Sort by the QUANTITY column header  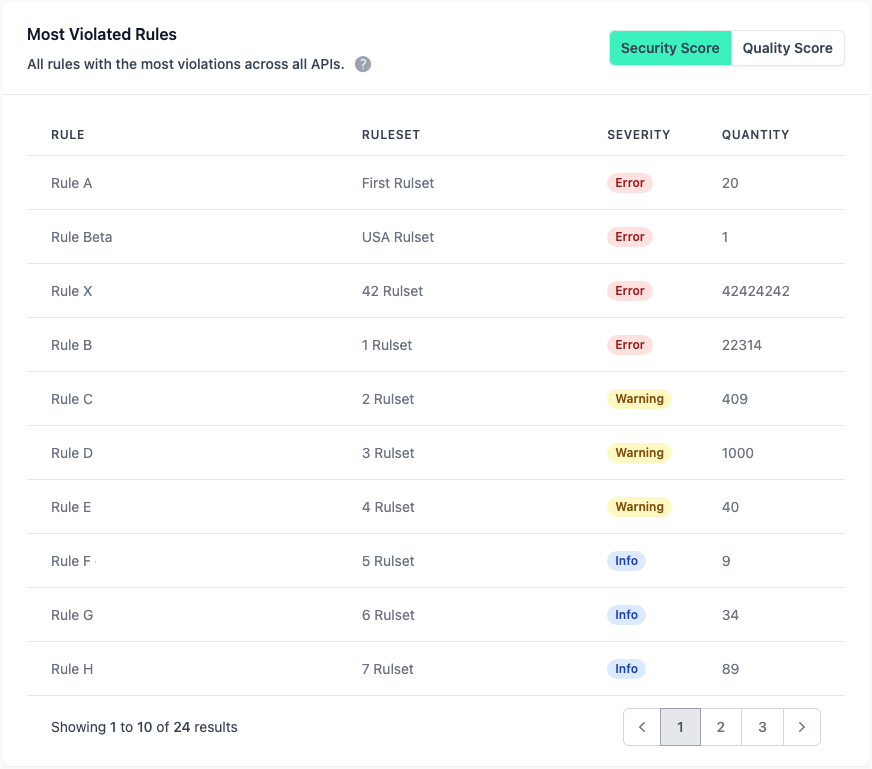756,134
